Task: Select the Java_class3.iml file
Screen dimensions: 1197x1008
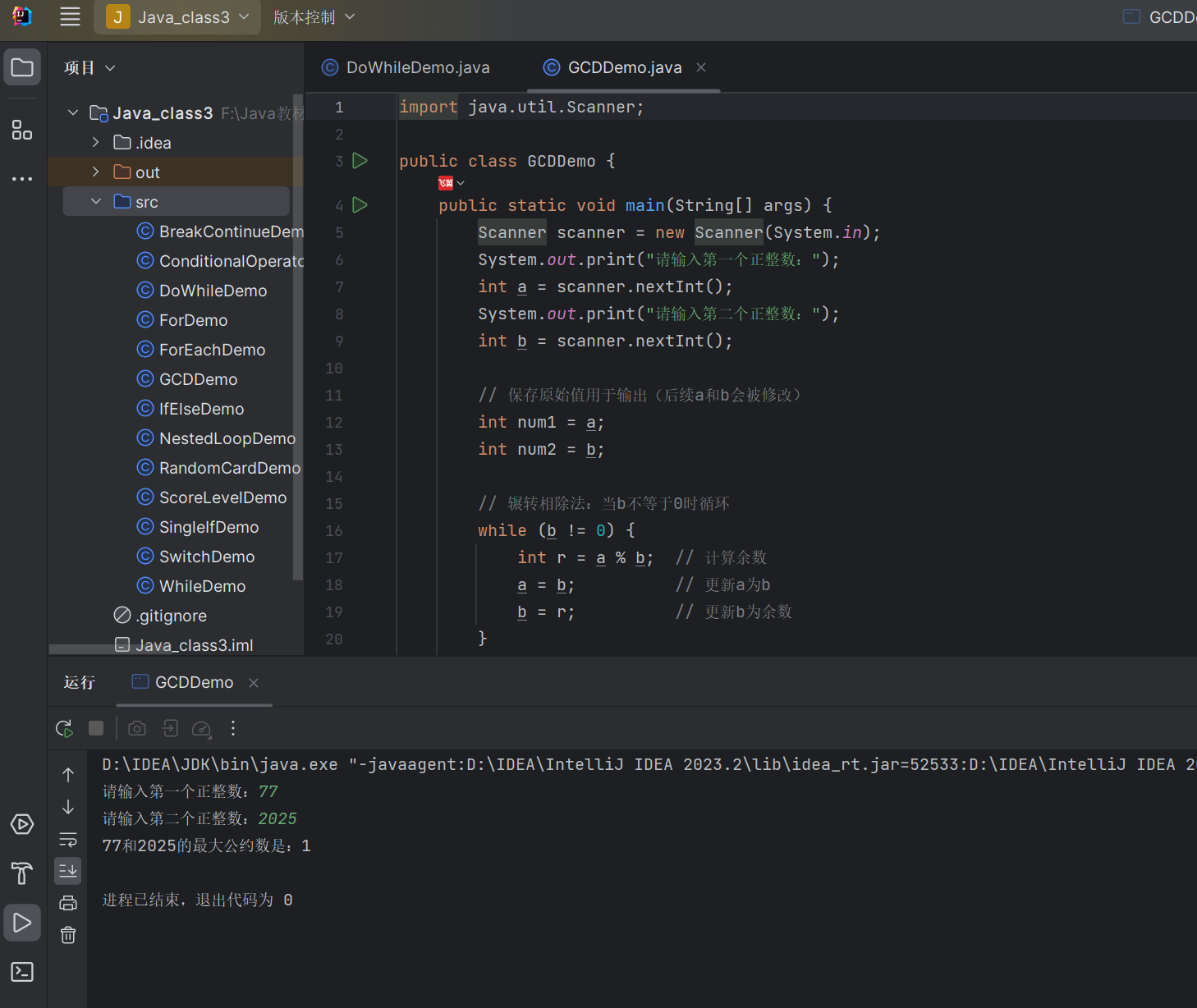Action: pos(184,645)
